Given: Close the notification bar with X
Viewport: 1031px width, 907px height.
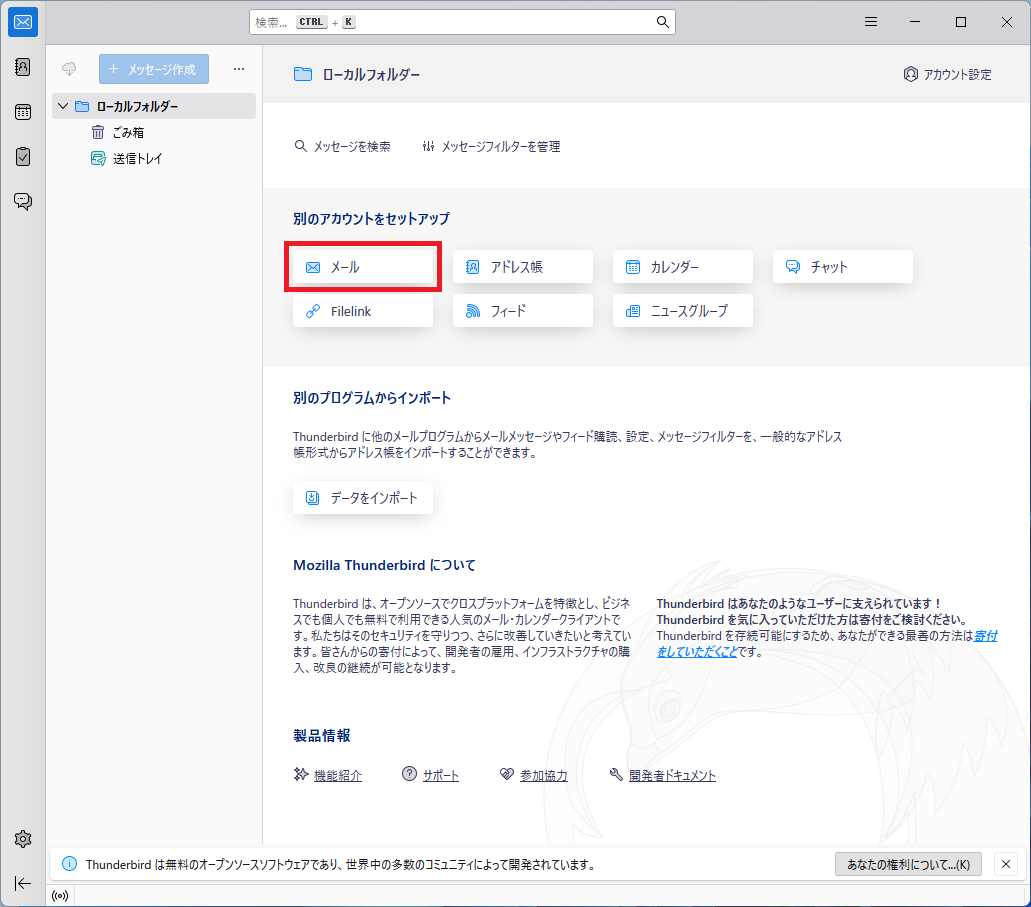Looking at the screenshot, I should click(1006, 864).
